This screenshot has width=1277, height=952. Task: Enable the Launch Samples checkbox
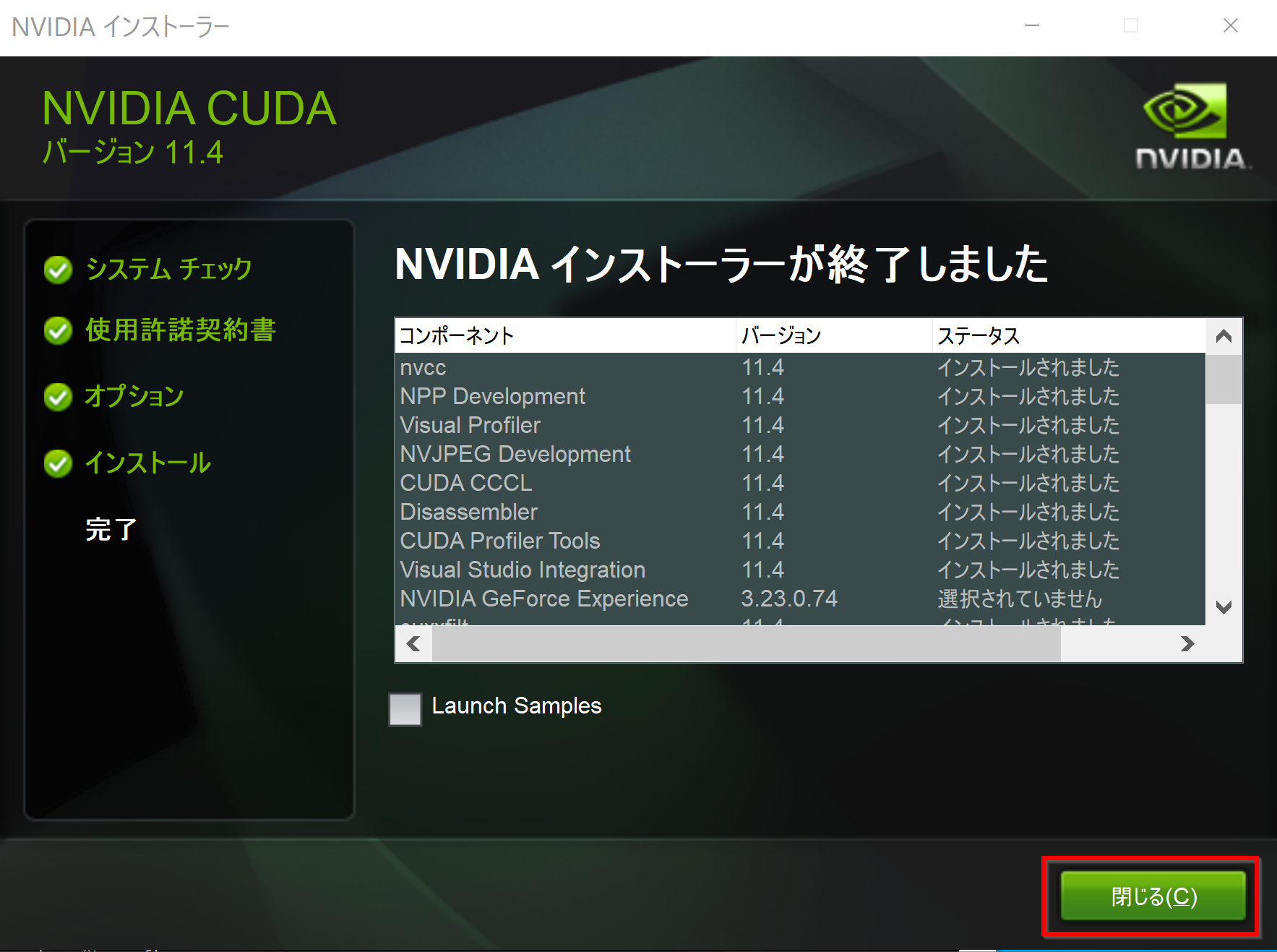[405, 708]
